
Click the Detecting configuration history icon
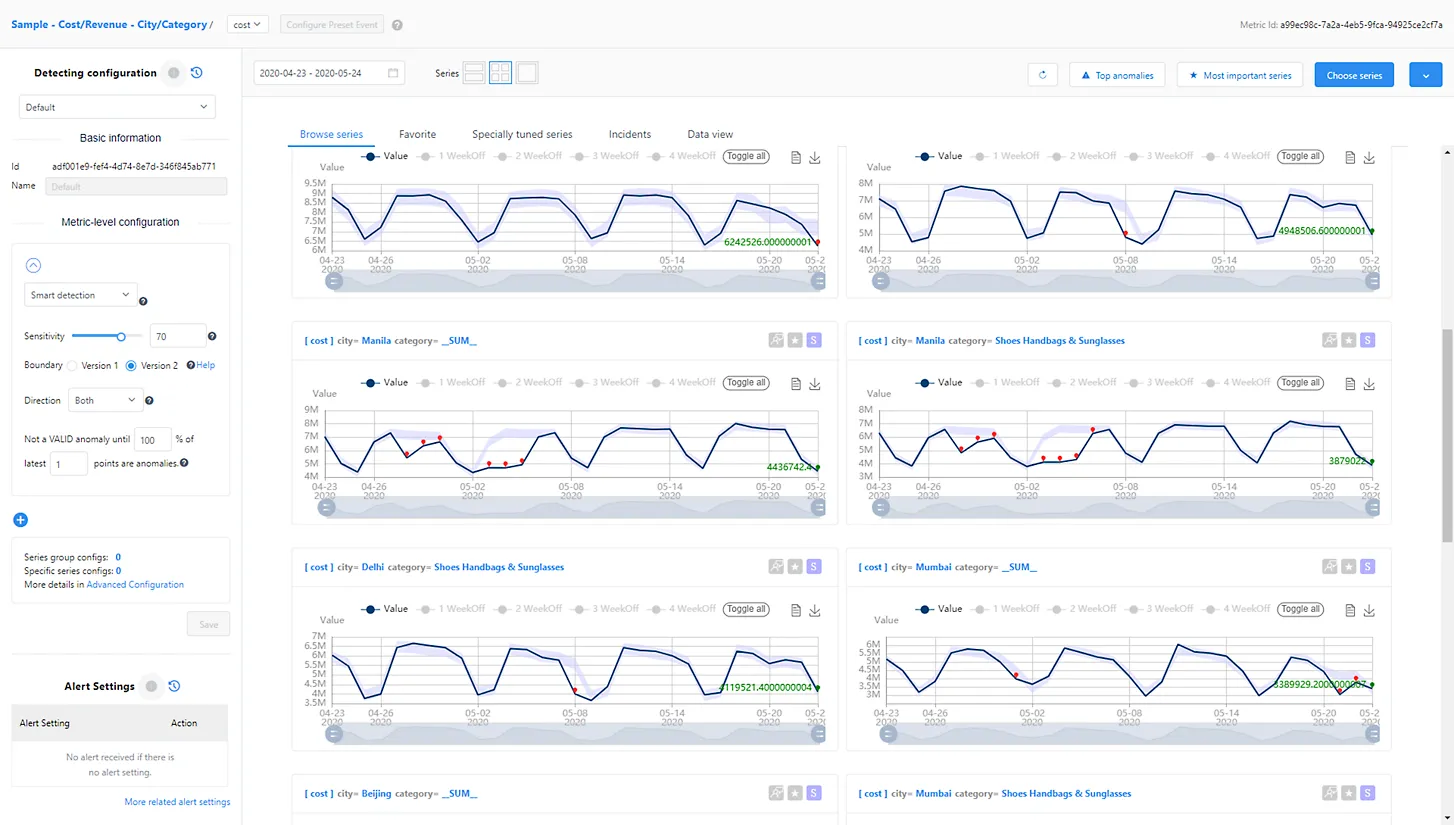[197, 73]
